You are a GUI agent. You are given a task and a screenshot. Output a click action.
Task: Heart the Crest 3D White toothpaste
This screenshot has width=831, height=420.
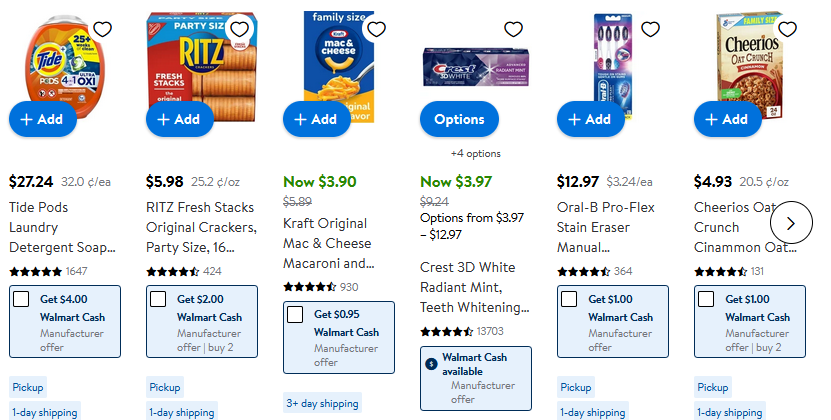click(x=513, y=29)
